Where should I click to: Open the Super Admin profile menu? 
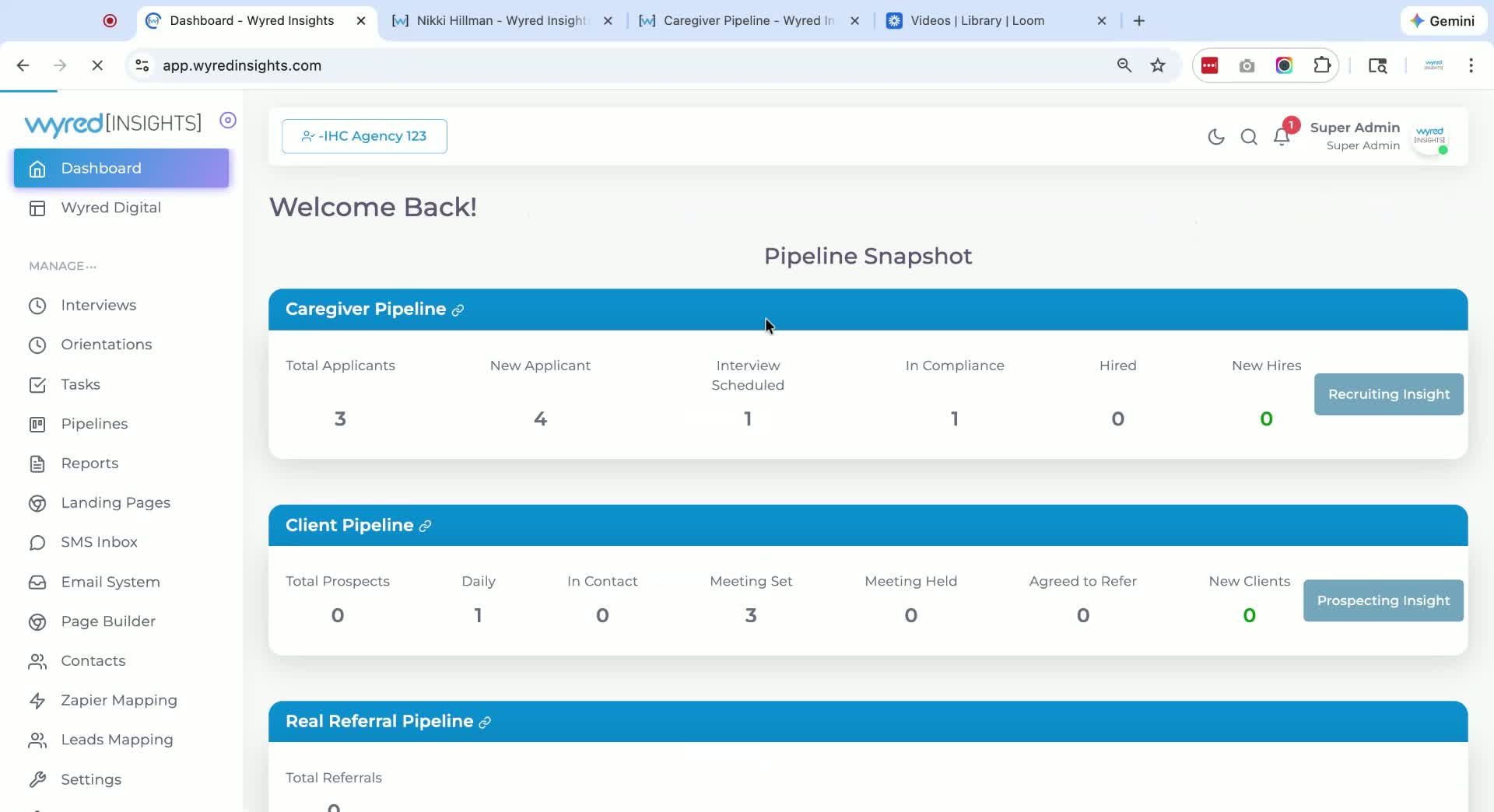coord(1378,137)
